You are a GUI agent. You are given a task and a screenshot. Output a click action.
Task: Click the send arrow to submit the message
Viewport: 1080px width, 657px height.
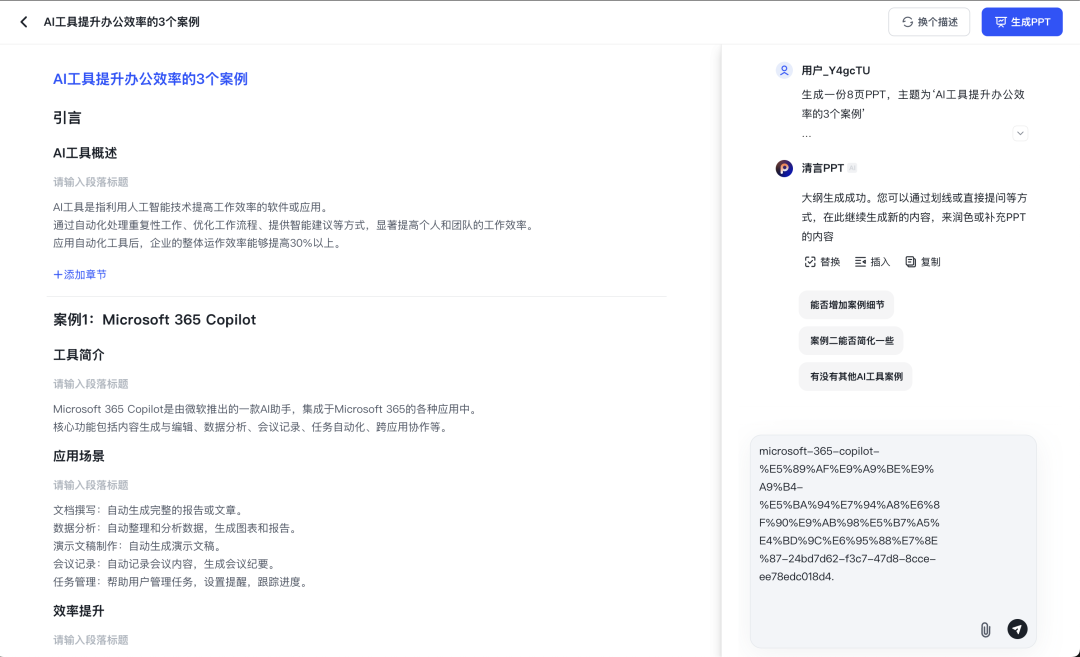[1017, 630]
